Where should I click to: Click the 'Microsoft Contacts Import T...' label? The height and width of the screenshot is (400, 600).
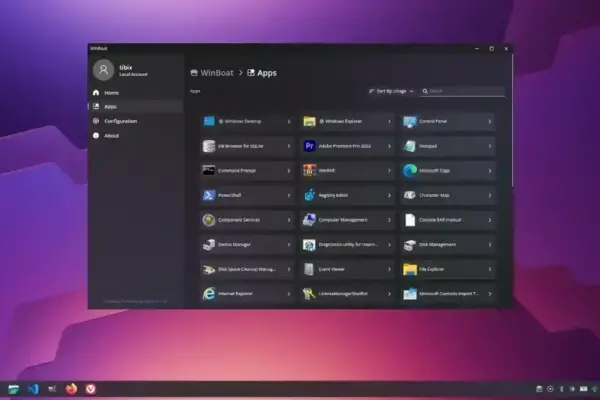pyautogui.click(x=448, y=294)
